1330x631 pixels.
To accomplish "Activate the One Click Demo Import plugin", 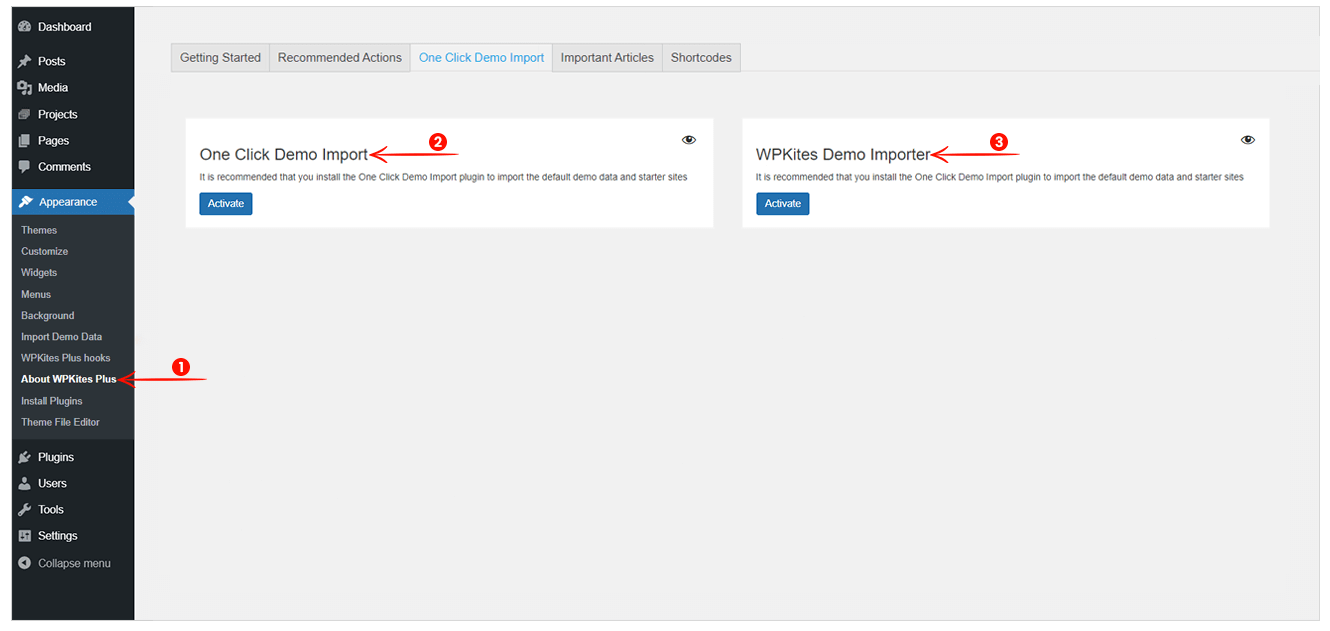I will point(226,204).
